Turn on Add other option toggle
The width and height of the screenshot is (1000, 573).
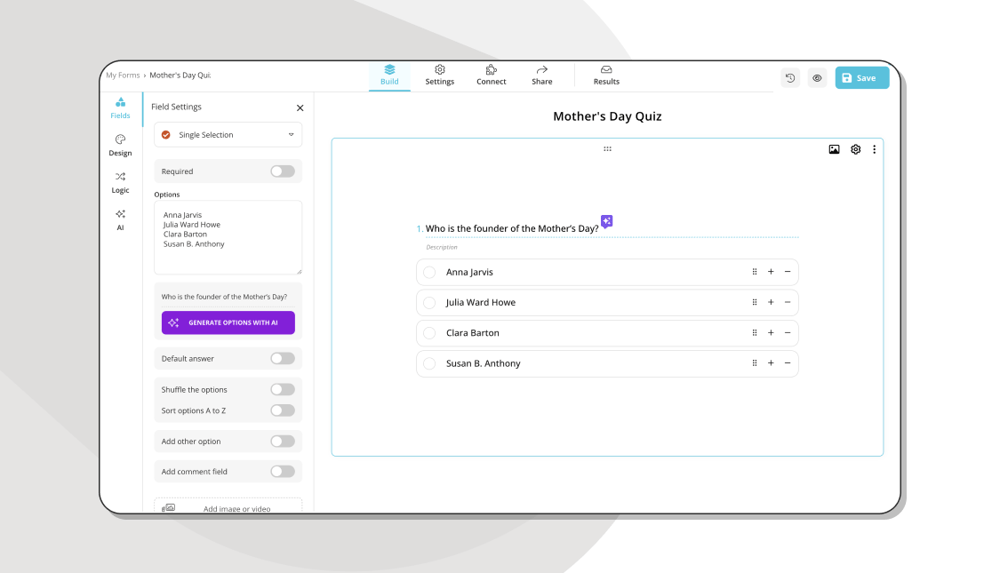tap(282, 441)
